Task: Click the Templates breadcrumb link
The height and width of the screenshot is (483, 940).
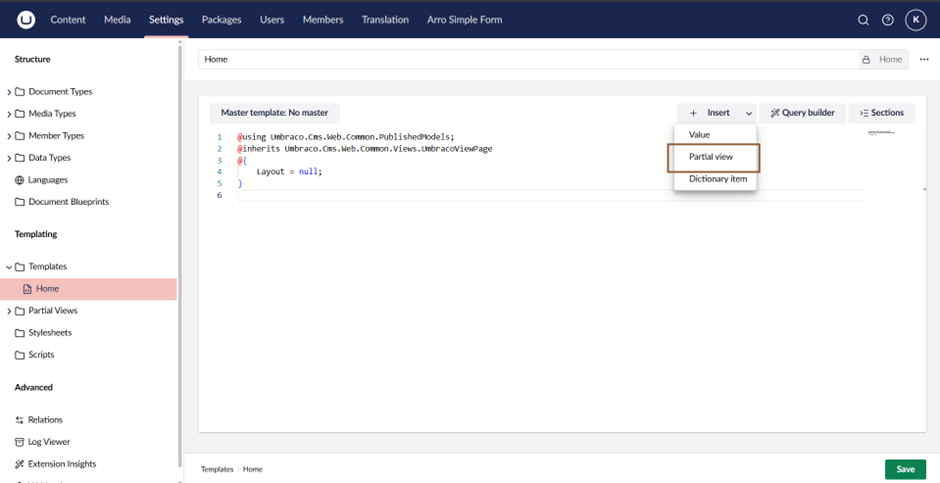Action: coord(217,469)
